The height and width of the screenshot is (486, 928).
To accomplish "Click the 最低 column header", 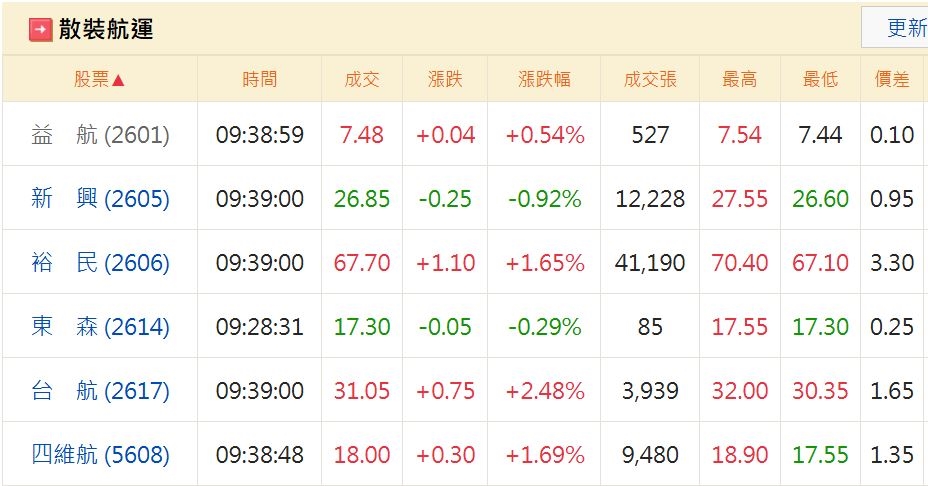I will coord(820,80).
